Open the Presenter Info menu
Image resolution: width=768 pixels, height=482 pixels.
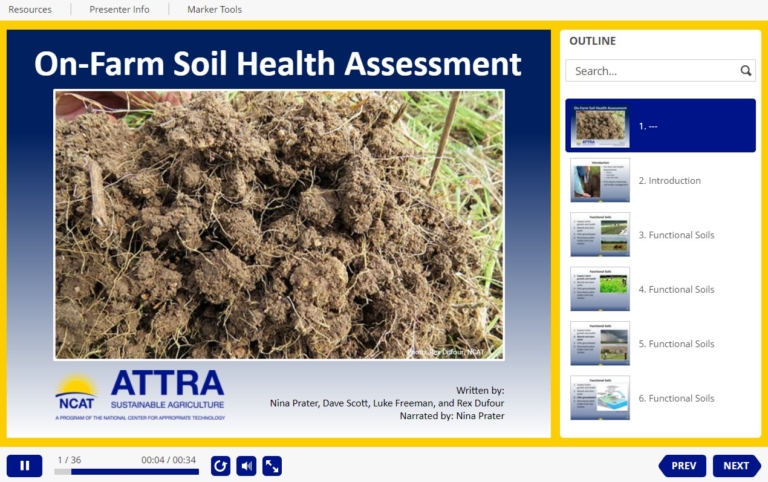click(119, 10)
